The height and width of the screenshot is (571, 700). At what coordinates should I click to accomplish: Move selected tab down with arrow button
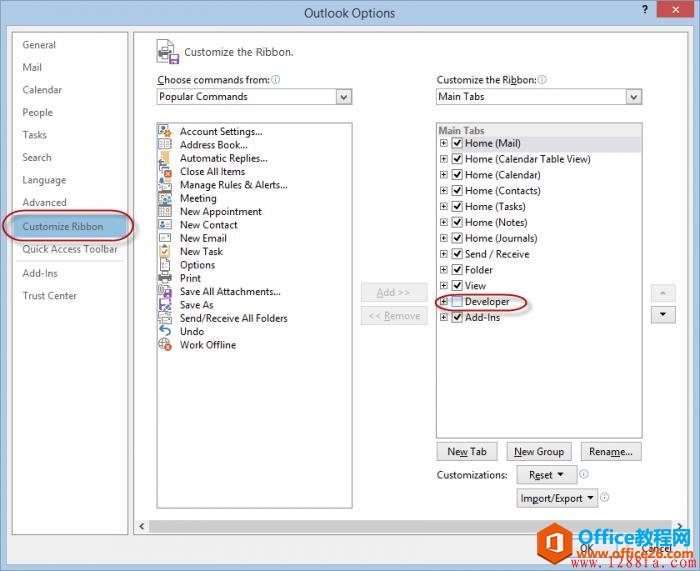(x=663, y=314)
